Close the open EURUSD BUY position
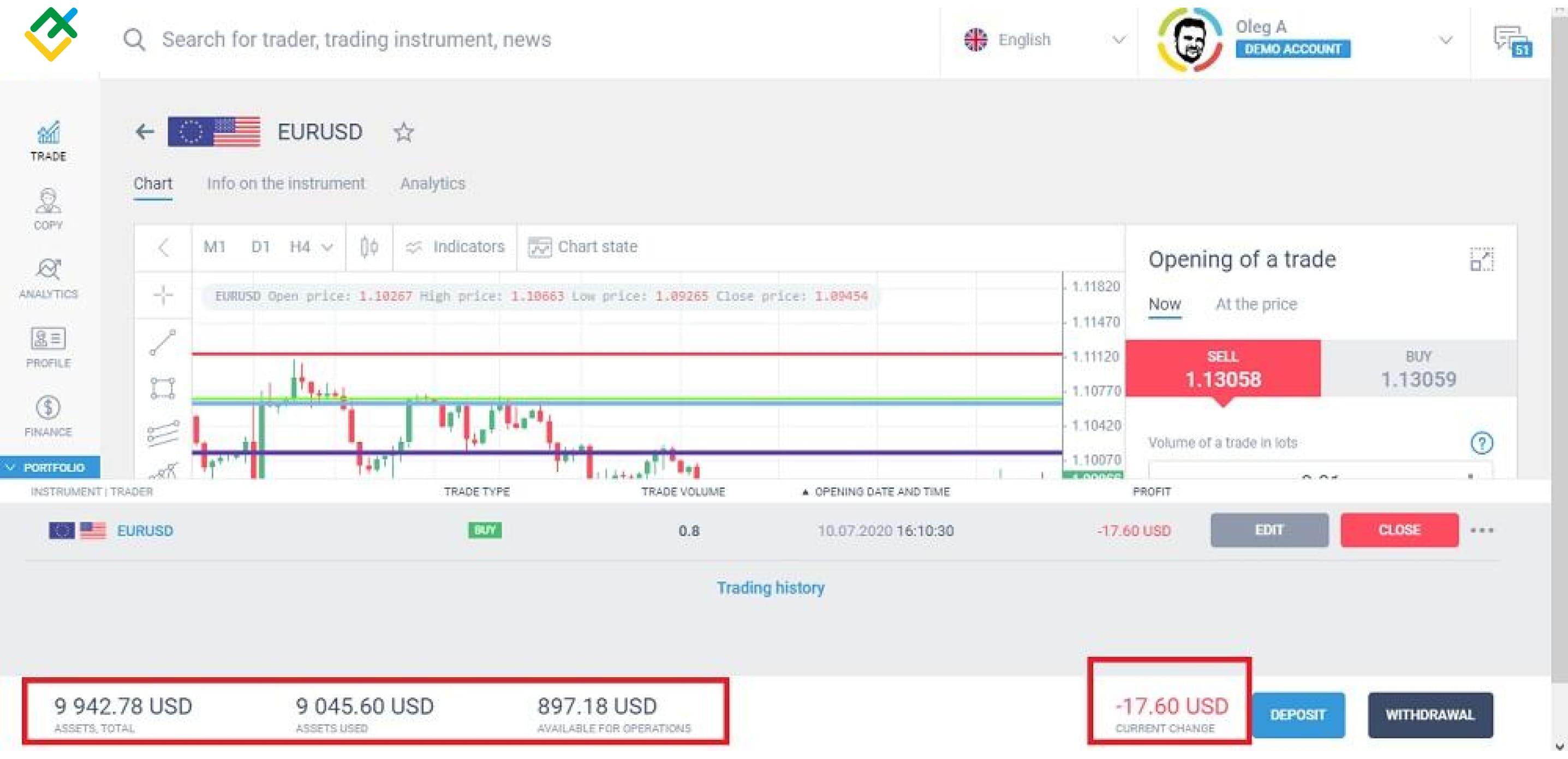This screenshot has height=759, width=1568. [1398, 530]
